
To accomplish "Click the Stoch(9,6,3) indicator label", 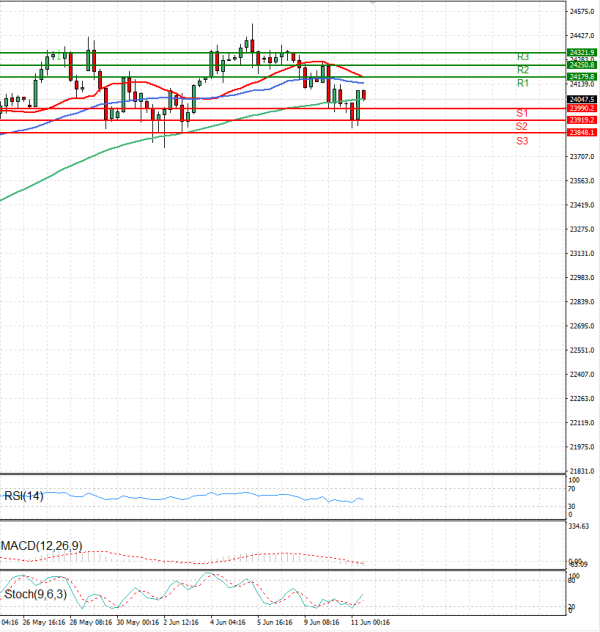I will tap(35, 594).
